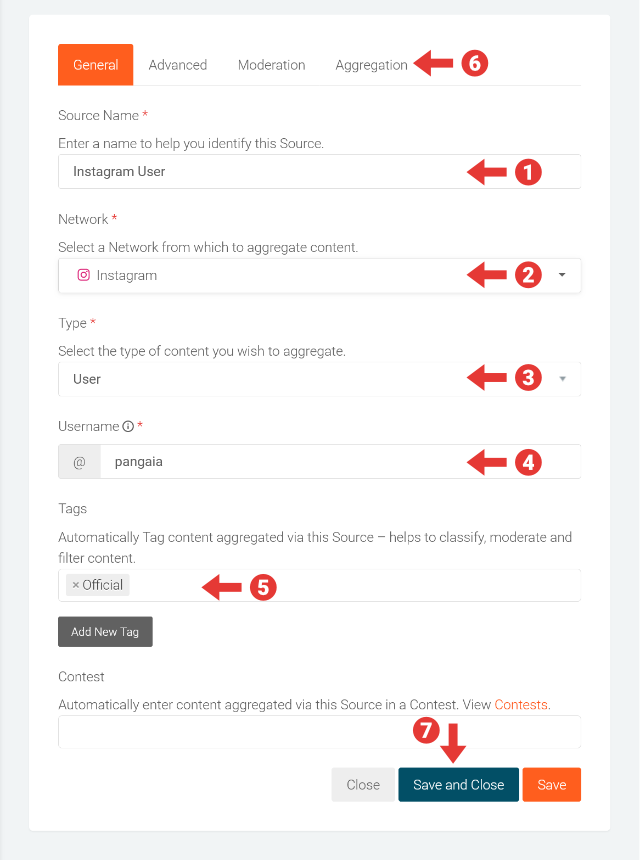Open the Contest selection field
Image resolution: width=640 pixels, height=860 pixels.
point(319,731)
